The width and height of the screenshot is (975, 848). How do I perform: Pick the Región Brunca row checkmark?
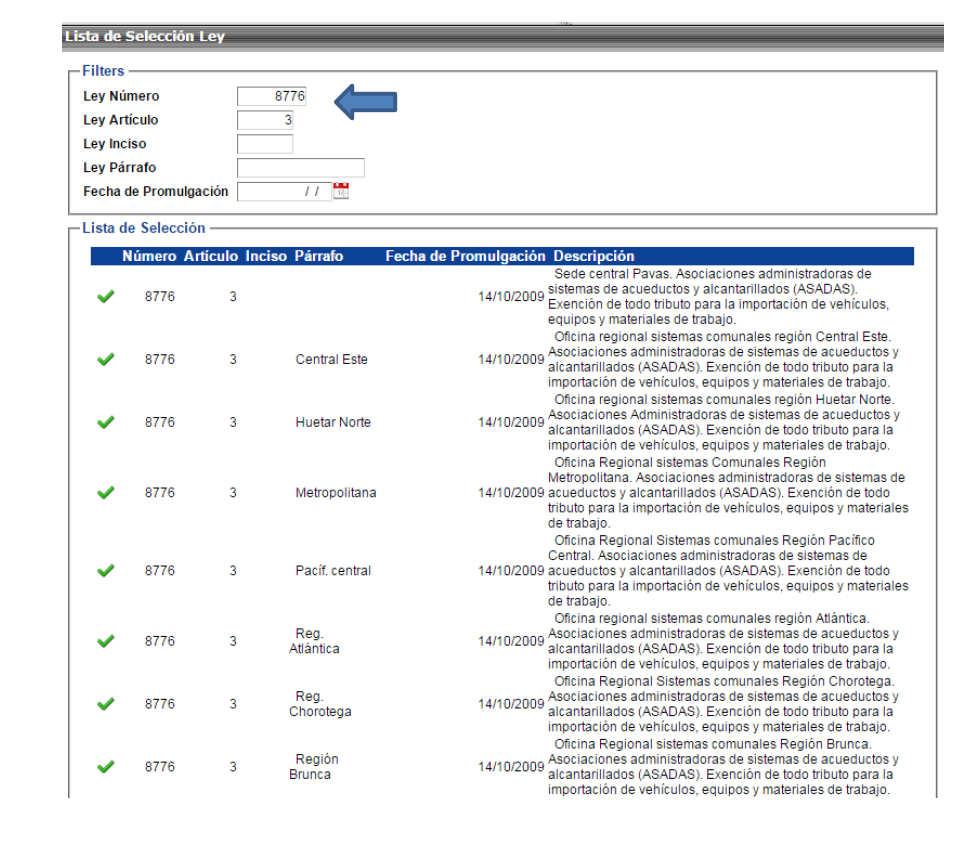pyautogui.click(x=105, y=767)
